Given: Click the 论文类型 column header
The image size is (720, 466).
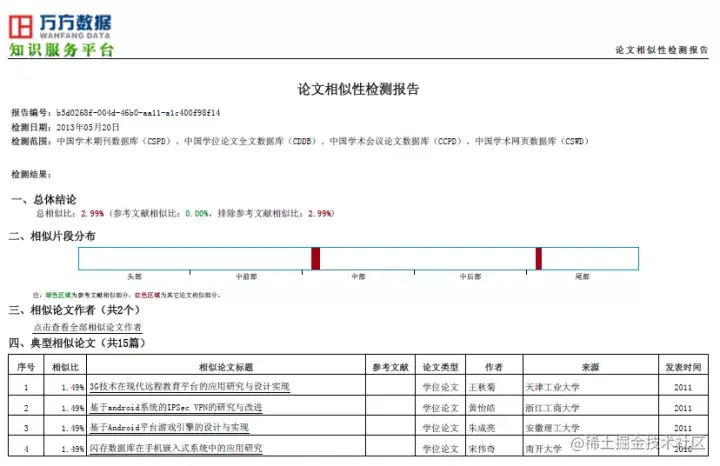Looking at the screenshot, I should pyautogui.click(x=440, y=367).
